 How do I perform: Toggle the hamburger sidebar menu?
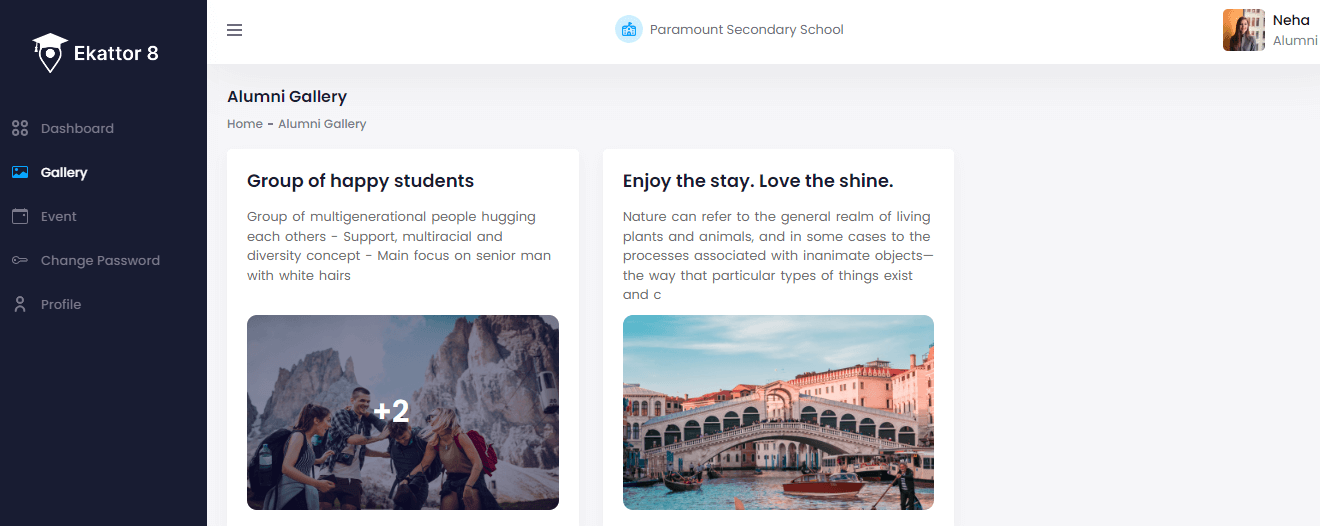point(235,30)
